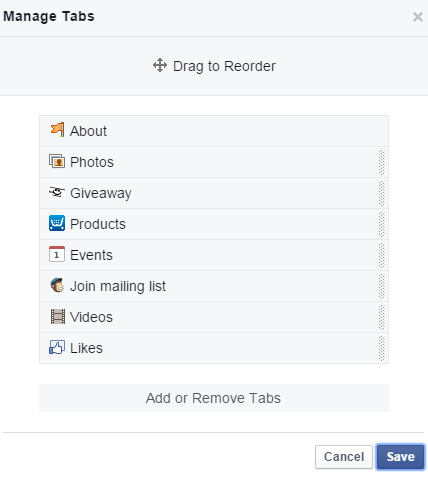Grab the Giveaway row drag handle
The width and height of the screenshot is (428, 480).
(x=382, y=193)
